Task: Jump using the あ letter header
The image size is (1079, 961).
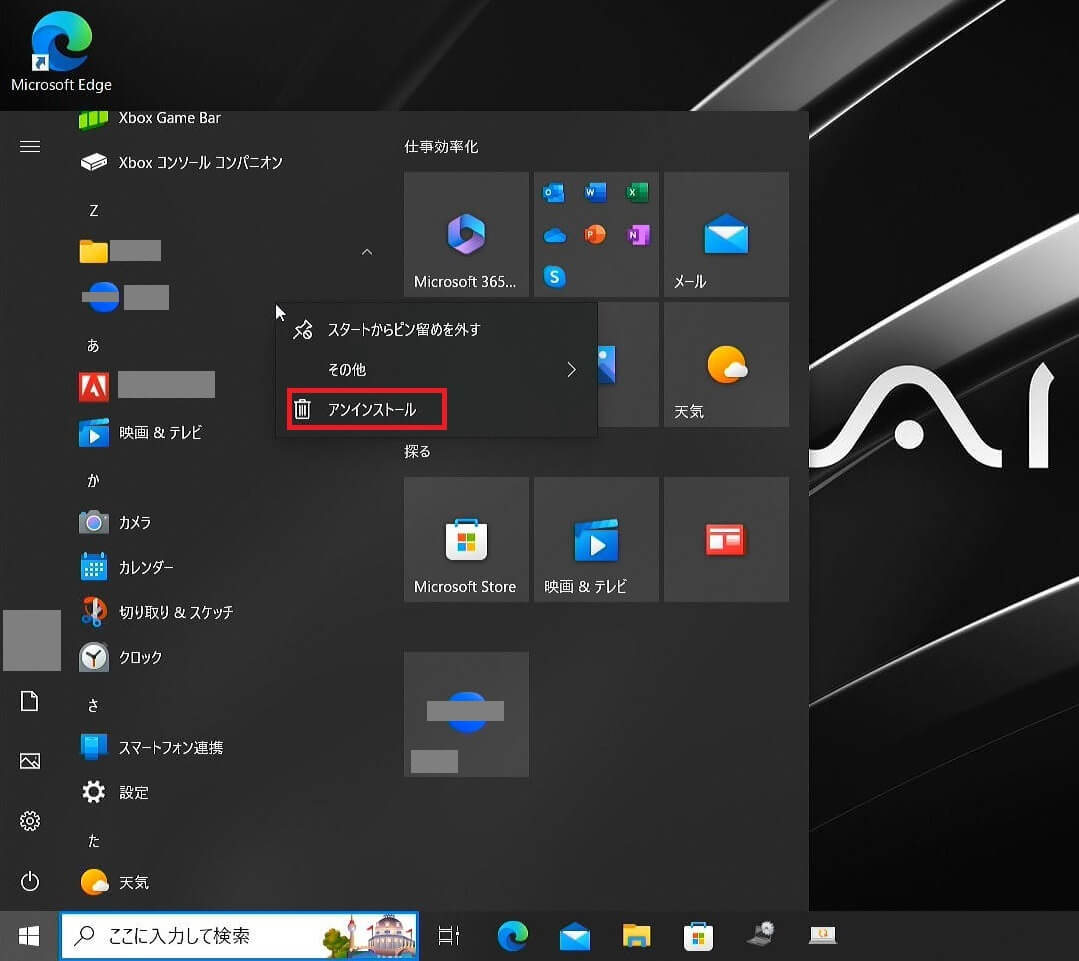Action: [x=93, y=345]
